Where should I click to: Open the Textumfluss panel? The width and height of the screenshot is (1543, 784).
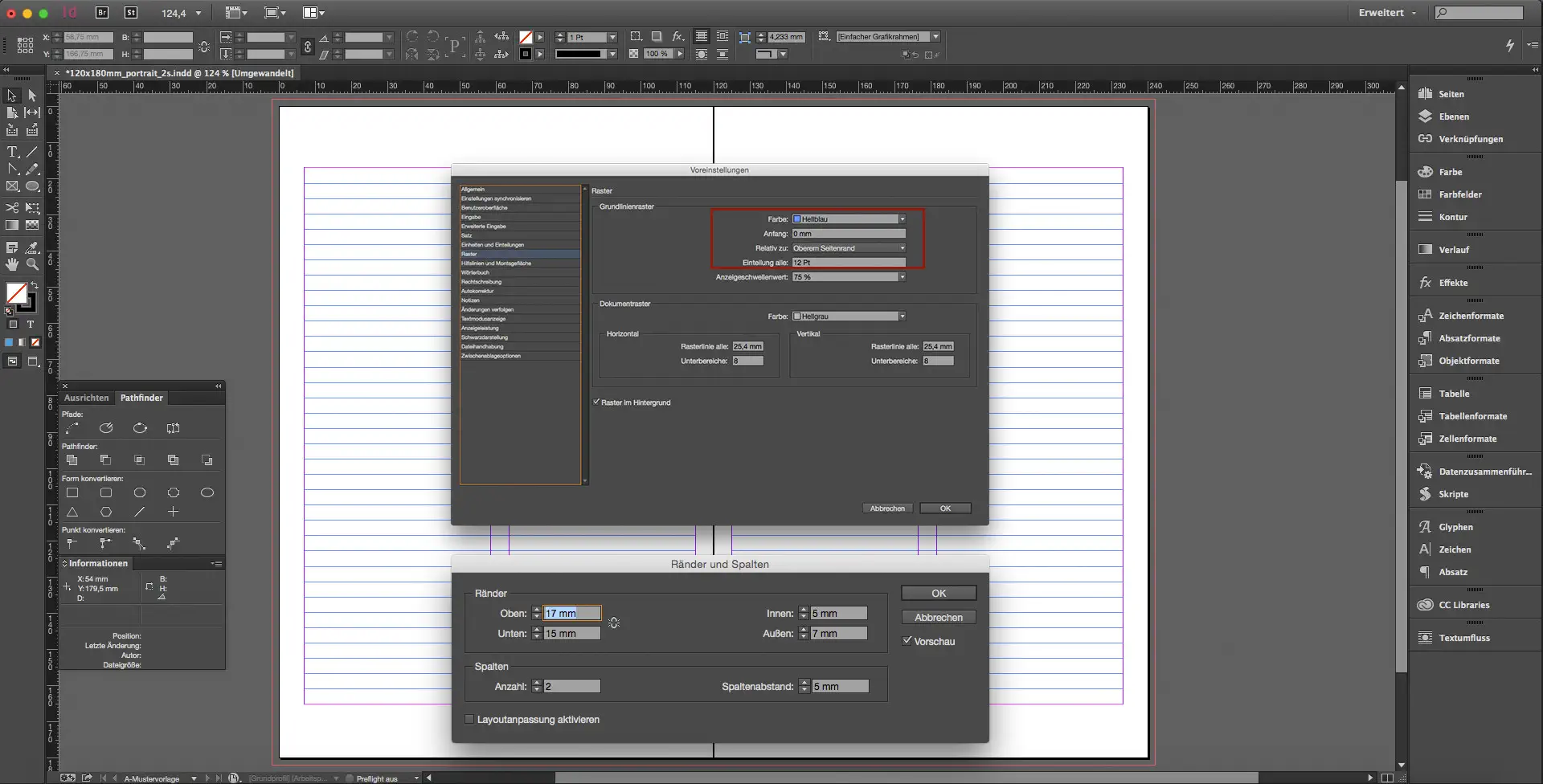pos(1463,638)
